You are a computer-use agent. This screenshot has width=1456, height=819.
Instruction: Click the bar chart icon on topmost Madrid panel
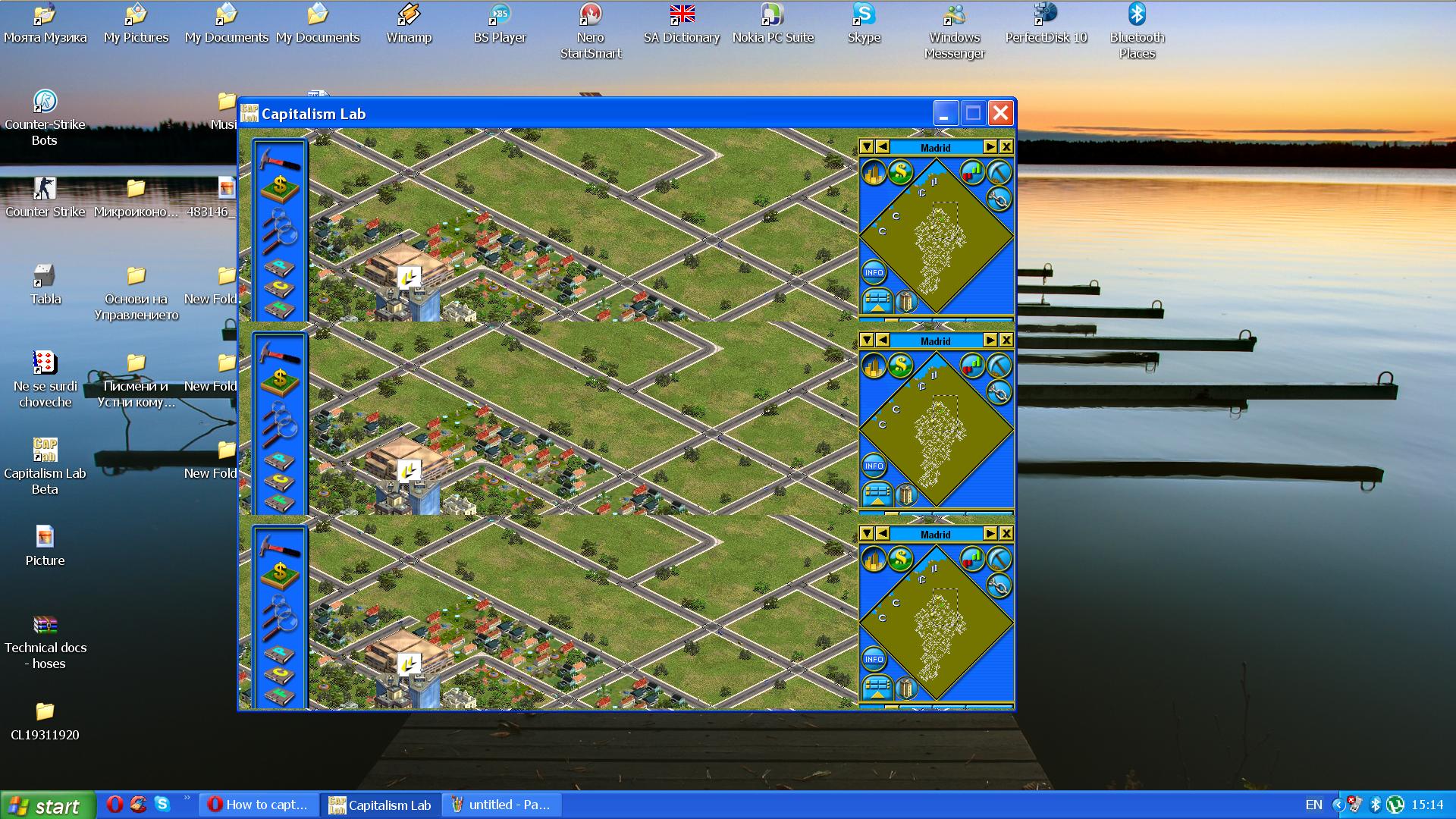[971, 172]
